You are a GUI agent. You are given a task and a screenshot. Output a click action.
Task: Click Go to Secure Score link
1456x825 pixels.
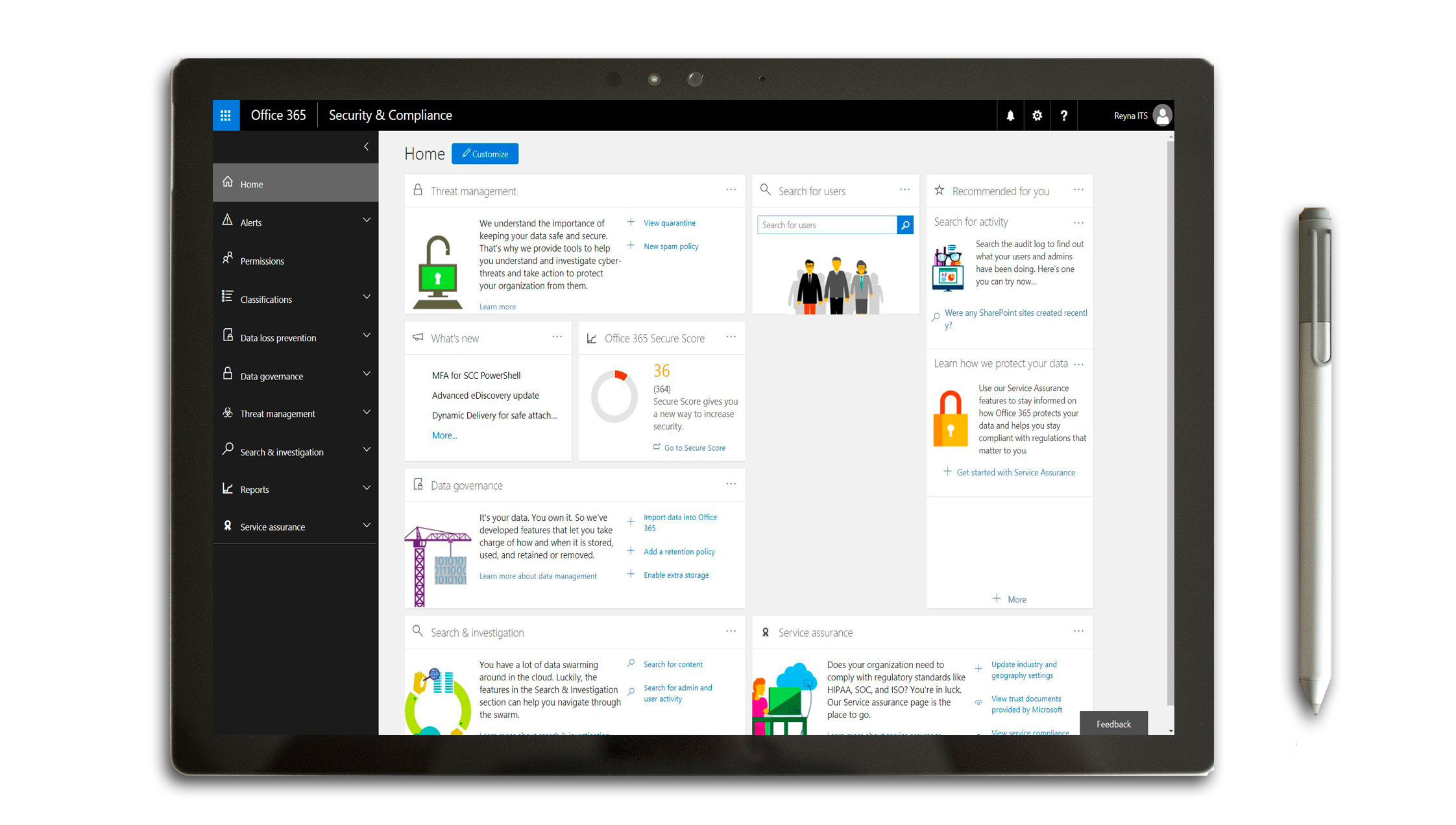(694, 448)
